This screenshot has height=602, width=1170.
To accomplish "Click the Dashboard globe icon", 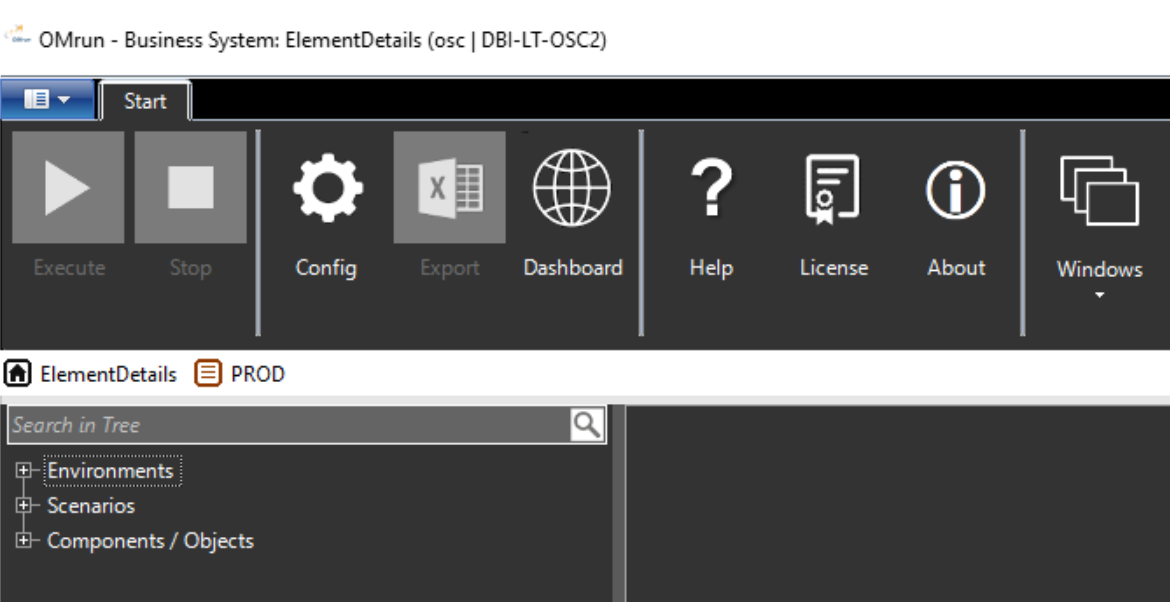I will pyautogui.click(x=572, y=190).
